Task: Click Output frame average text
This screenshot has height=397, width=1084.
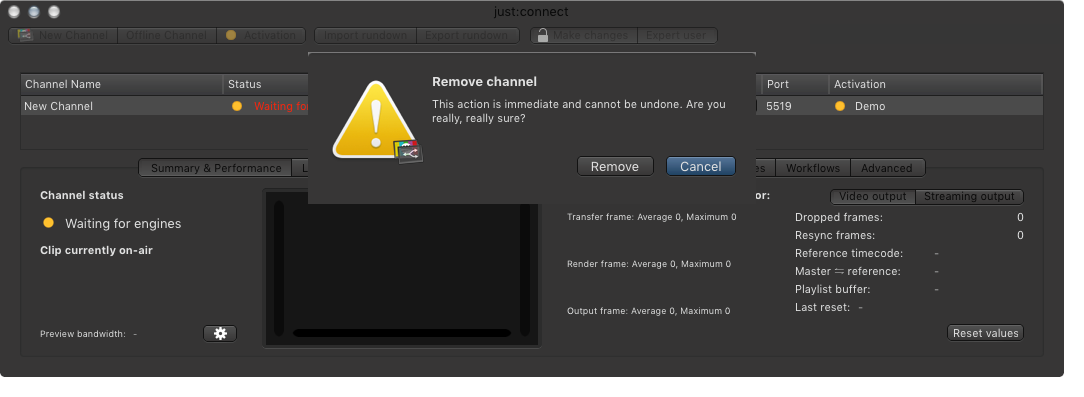Action: coord(648,311)
